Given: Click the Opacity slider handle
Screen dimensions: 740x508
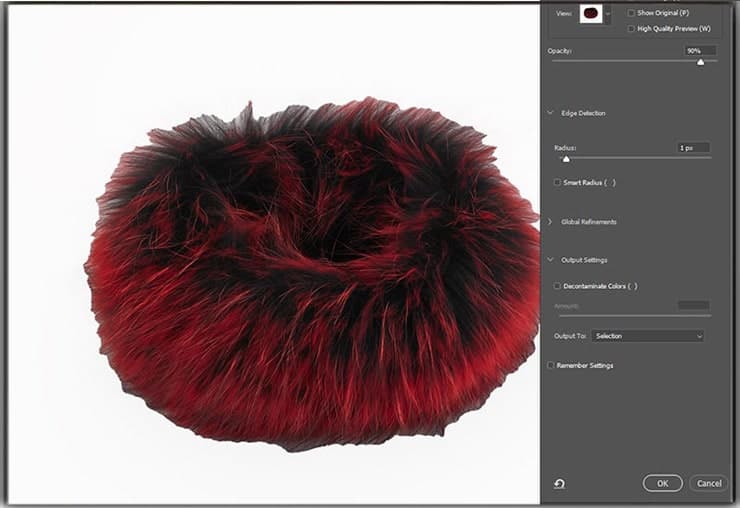Looking at the screenshot, I should coord(700,62).
